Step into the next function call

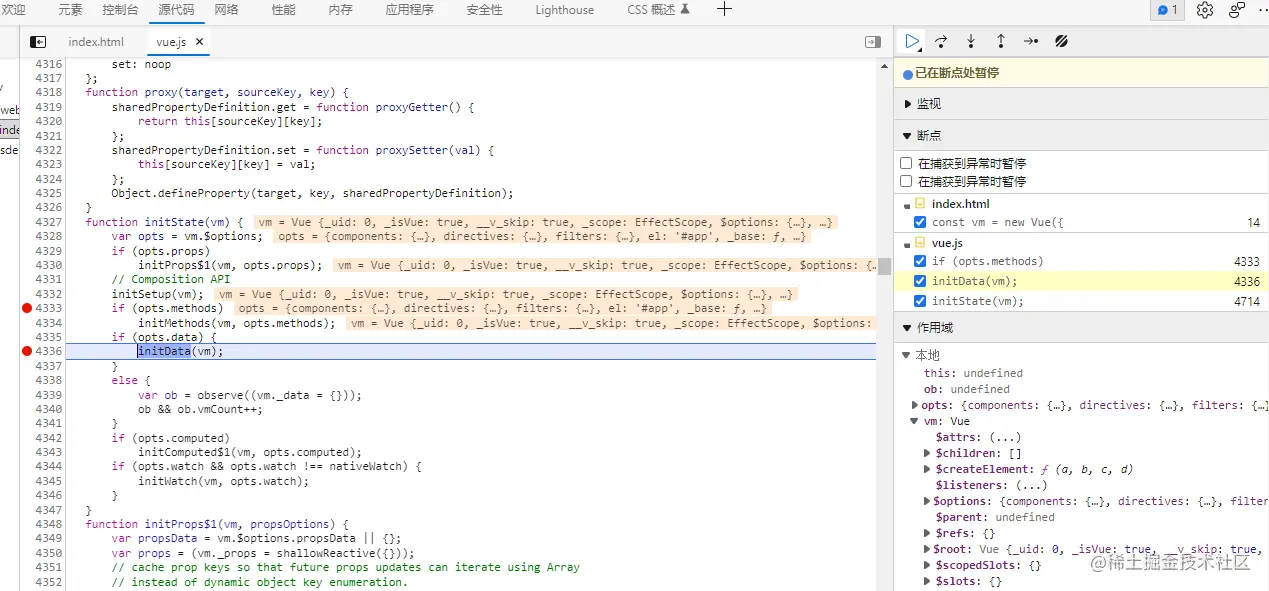[x=971, y=41]
